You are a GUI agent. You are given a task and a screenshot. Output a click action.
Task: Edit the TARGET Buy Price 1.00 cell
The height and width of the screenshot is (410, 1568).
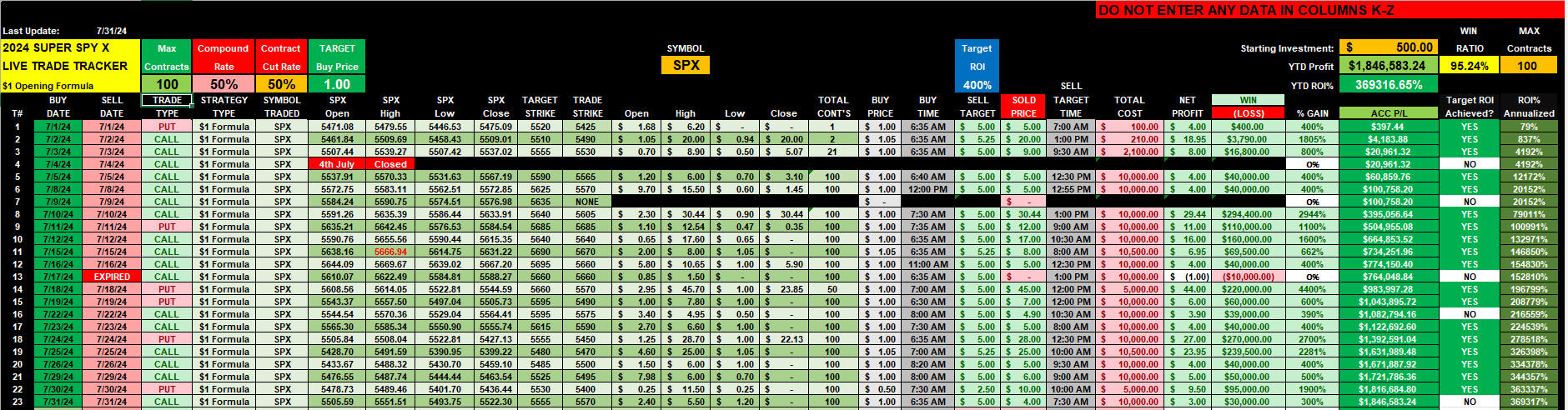coord(337,84)
